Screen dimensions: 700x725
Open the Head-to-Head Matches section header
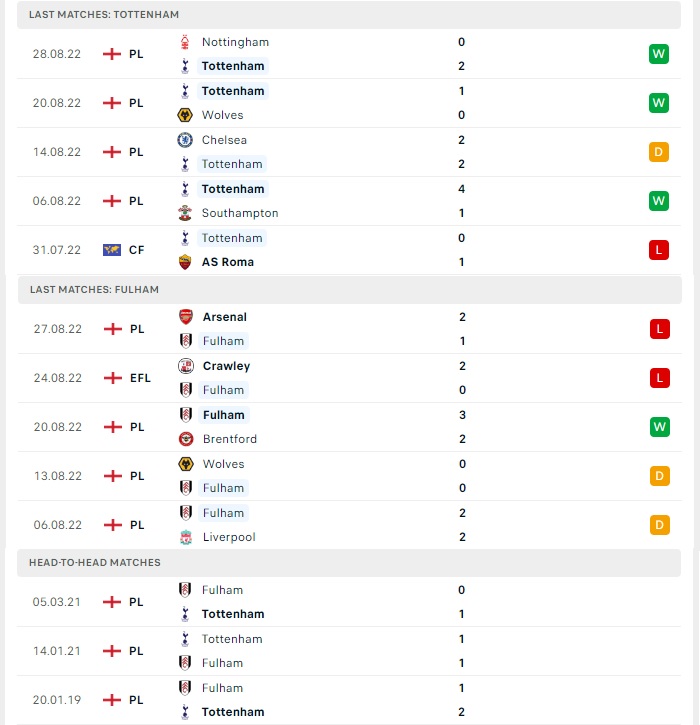coord(349,563)
